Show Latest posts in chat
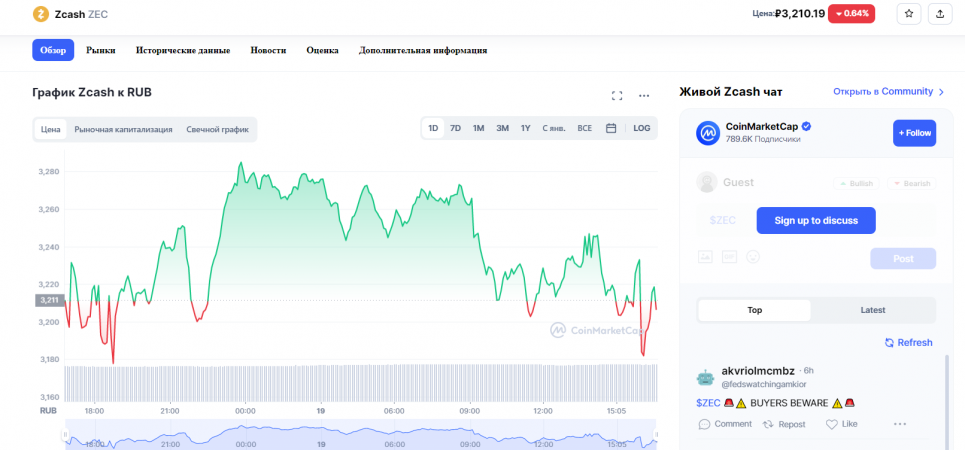The width and height of the screenshot is (965, 450). point(873,310)
